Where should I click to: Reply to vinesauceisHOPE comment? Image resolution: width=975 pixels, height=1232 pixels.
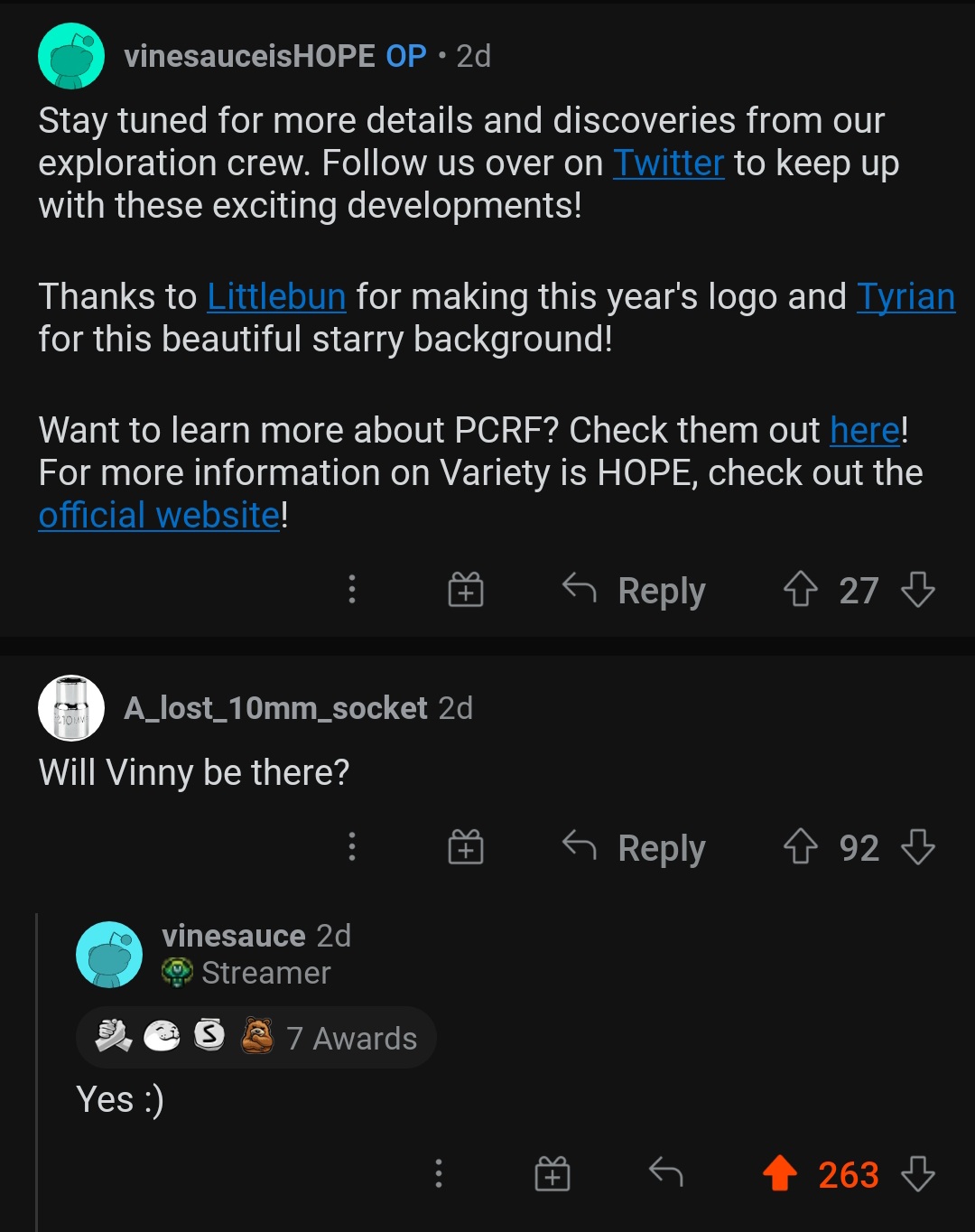[634, 590]
